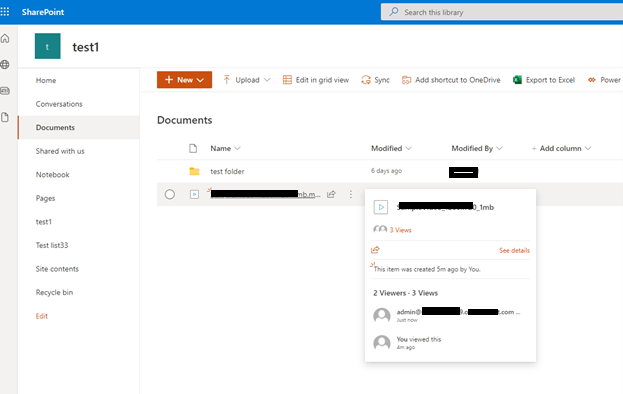This screenshot has width=623, height=394.
Task: Click the test1 site title
Action: point(85,47)
